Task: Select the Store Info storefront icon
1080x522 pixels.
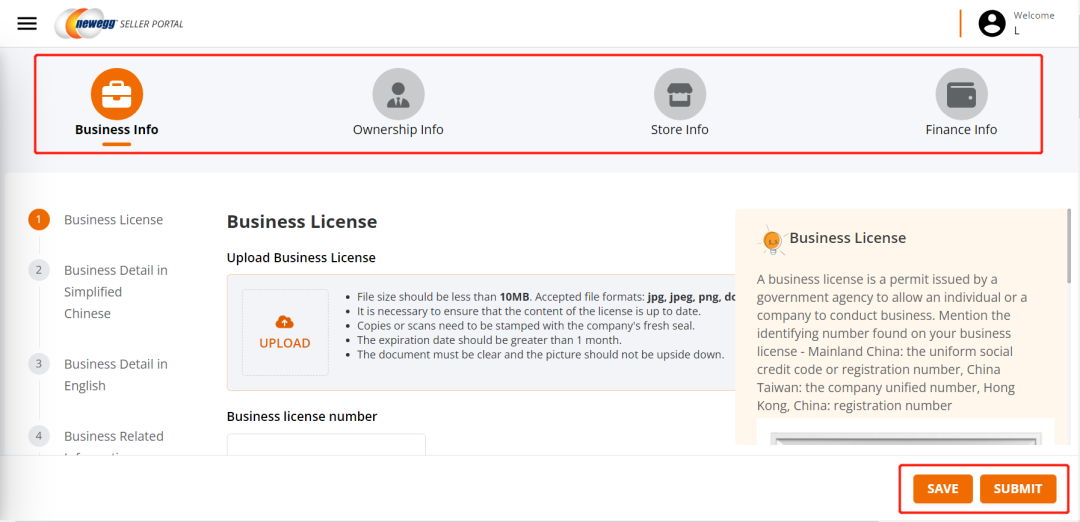Action: pyautogui.click(x=680, y=94)
